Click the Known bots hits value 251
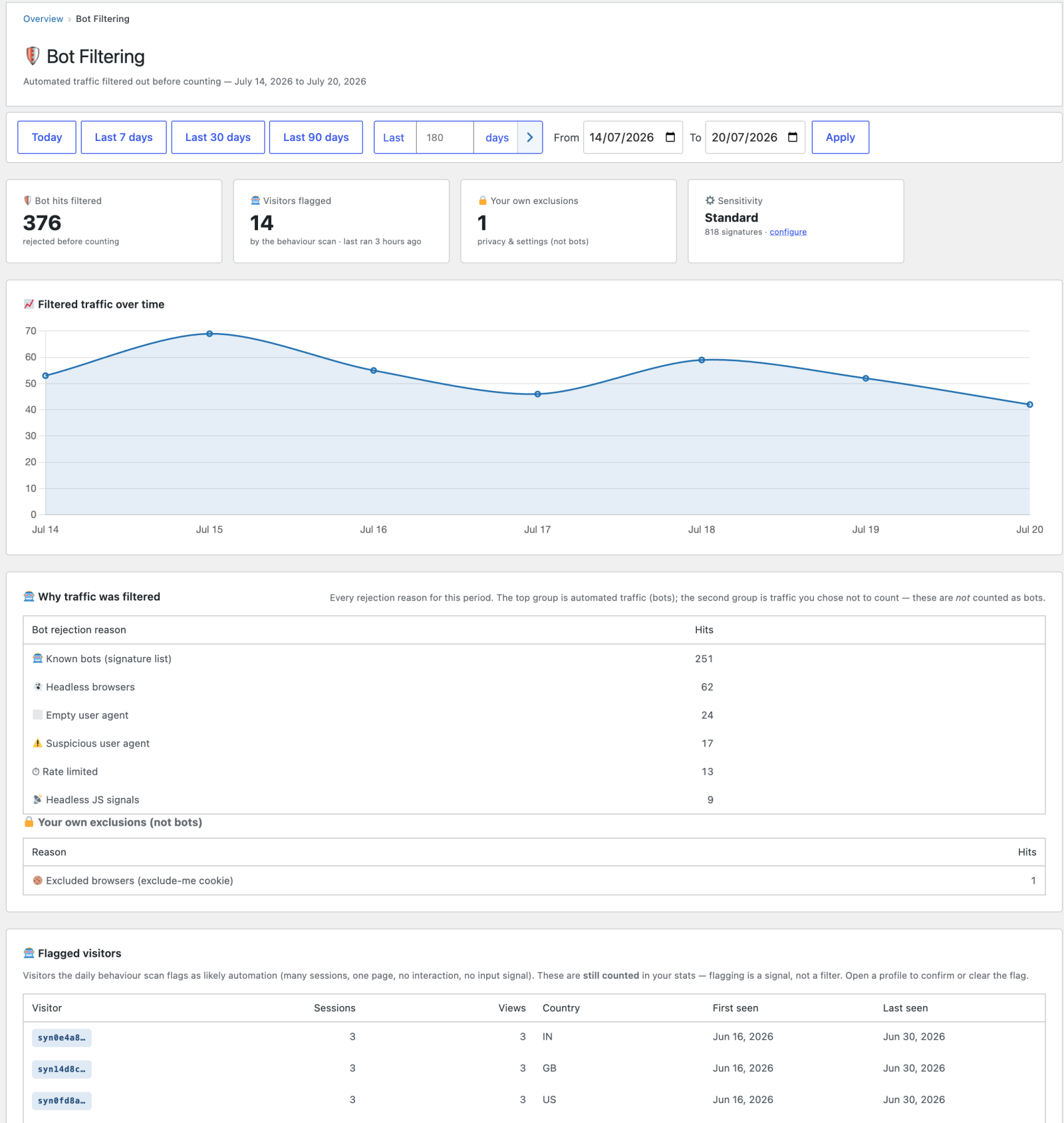This screenshot has height=1123, width=1064. point(704,659)
